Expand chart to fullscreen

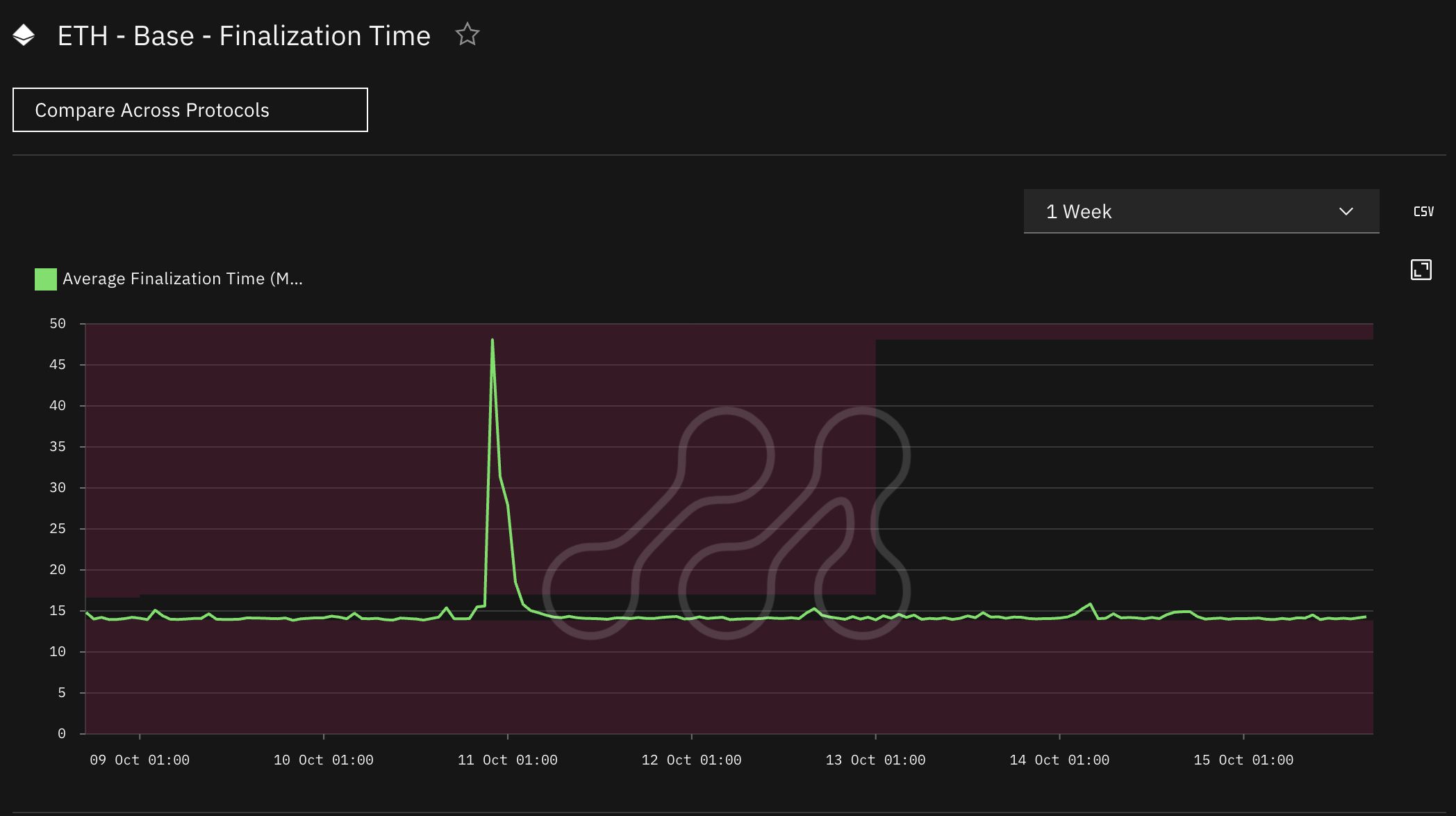[x=1421, y=270]
